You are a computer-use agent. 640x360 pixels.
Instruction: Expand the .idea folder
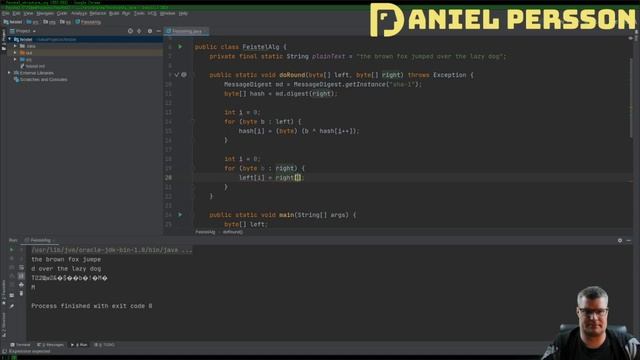(x=16, y=46)
